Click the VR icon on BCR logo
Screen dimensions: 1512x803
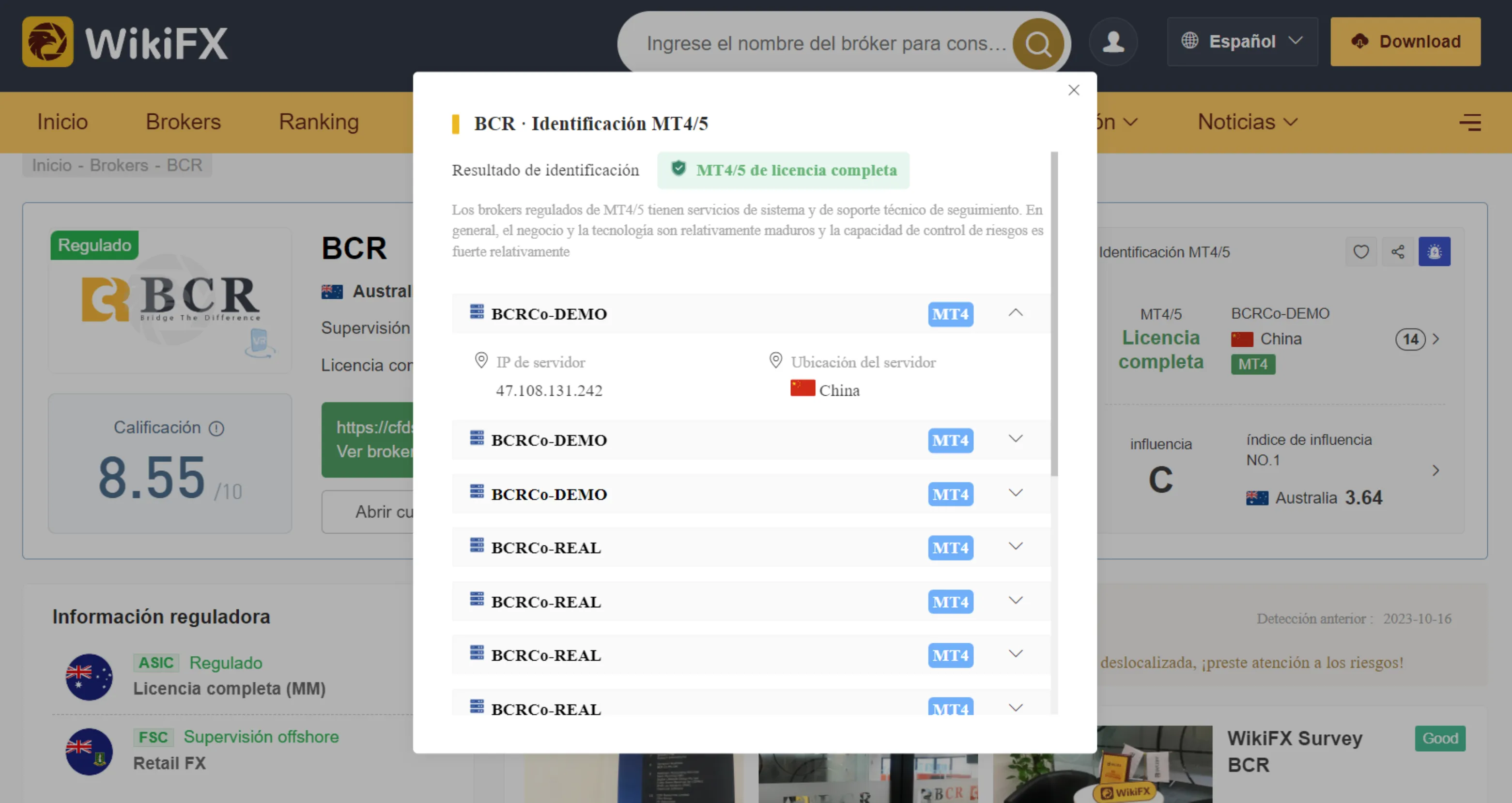click(x=259, y=343)
